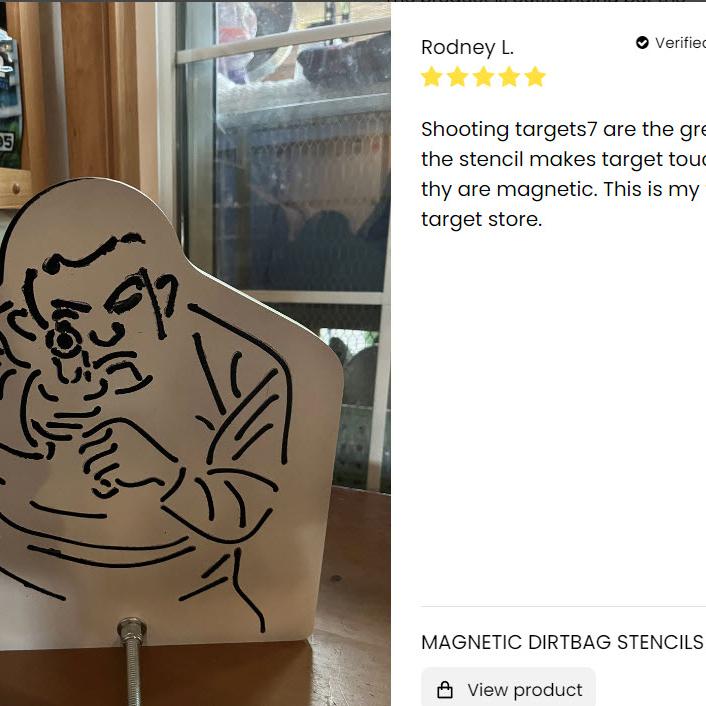Select the fourth yellow rating star
706x706 pixels.
coord(509,77)
